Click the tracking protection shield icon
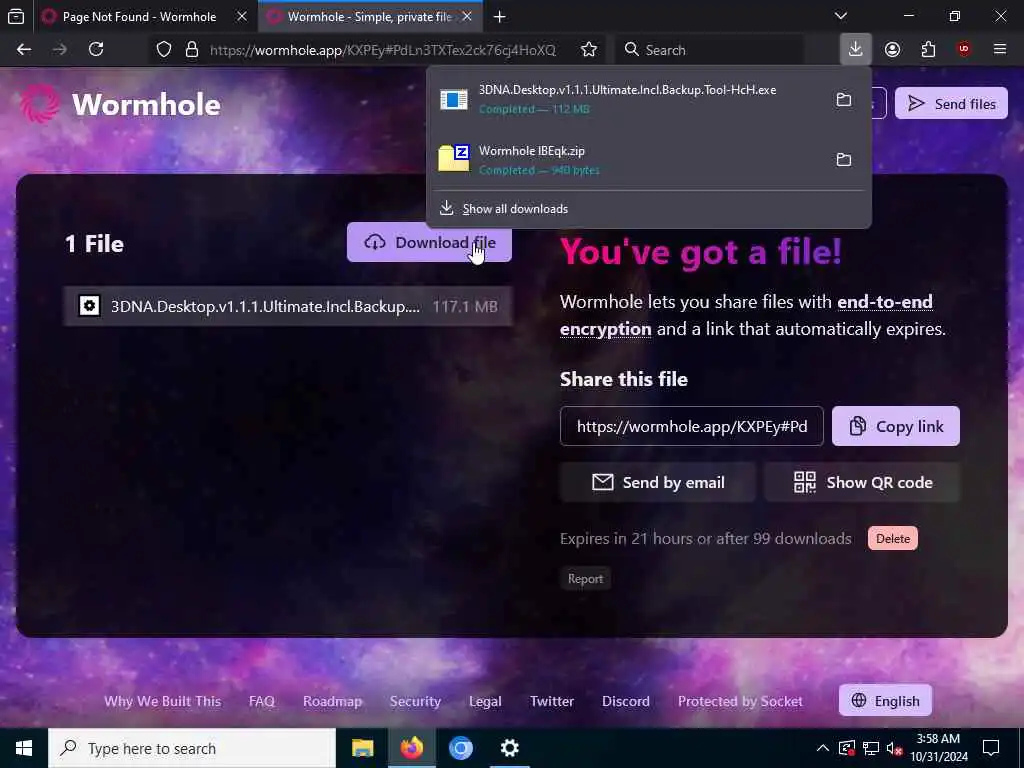This screenshot has height=768, width=1024. coord(164,50)
